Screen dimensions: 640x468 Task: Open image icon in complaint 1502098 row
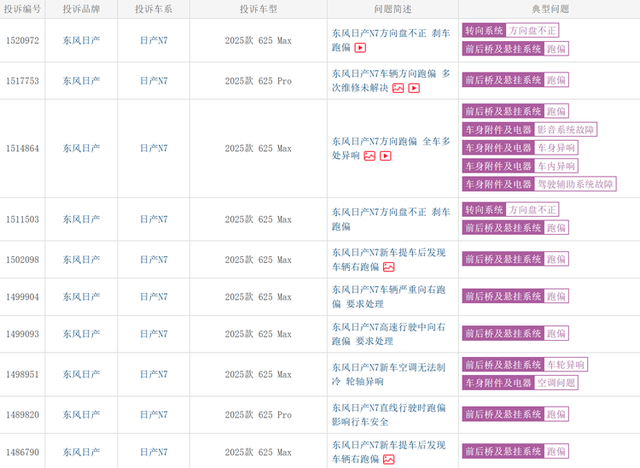pos(389,267)
